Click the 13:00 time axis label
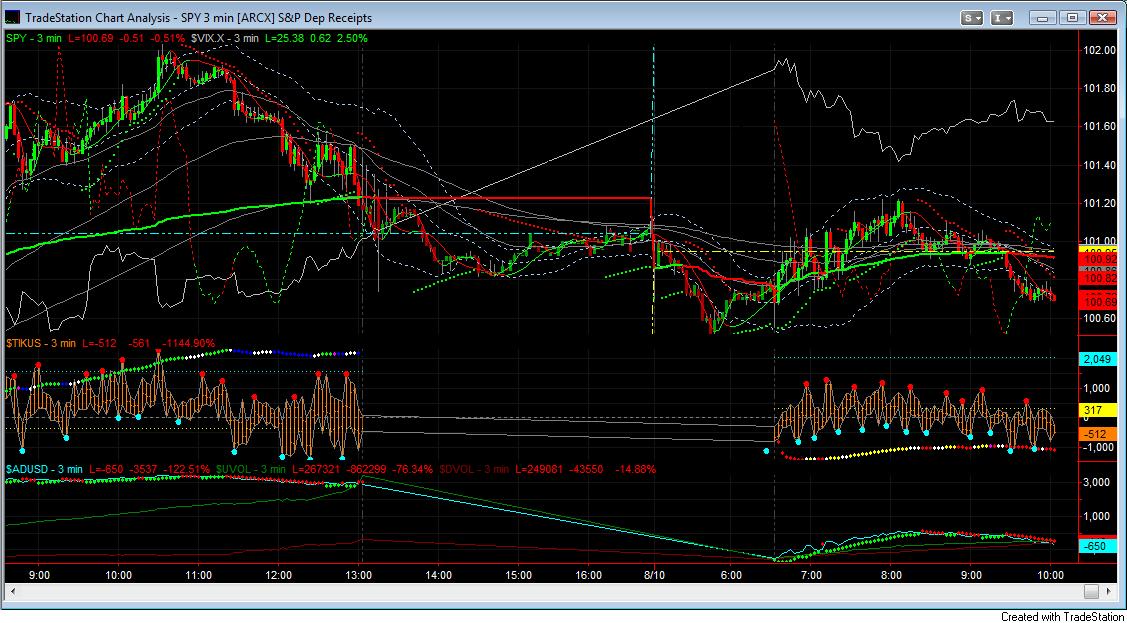 (x=359, y=574)
